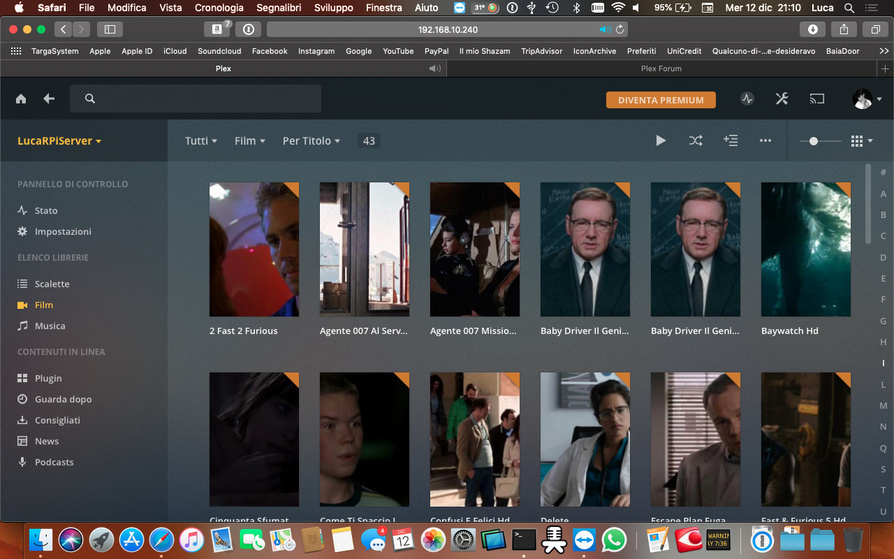Click the cast to device icon
The image size is (894, 559).
pyautogui.click(x=817, y=99)
